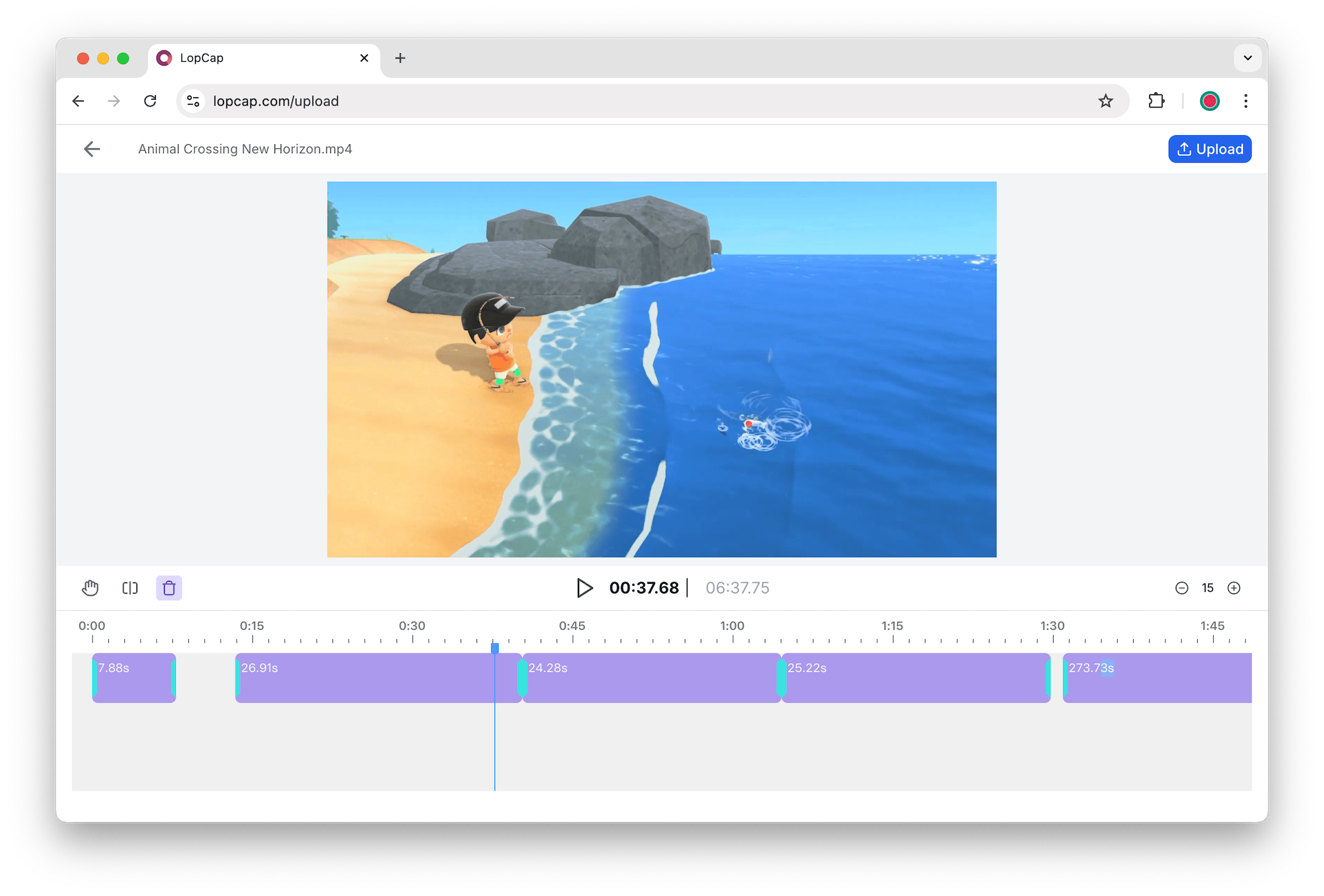This screenshot has height=896, width=1324.
Task: Click the total duration 06:37.75
Action: [737, 588]
